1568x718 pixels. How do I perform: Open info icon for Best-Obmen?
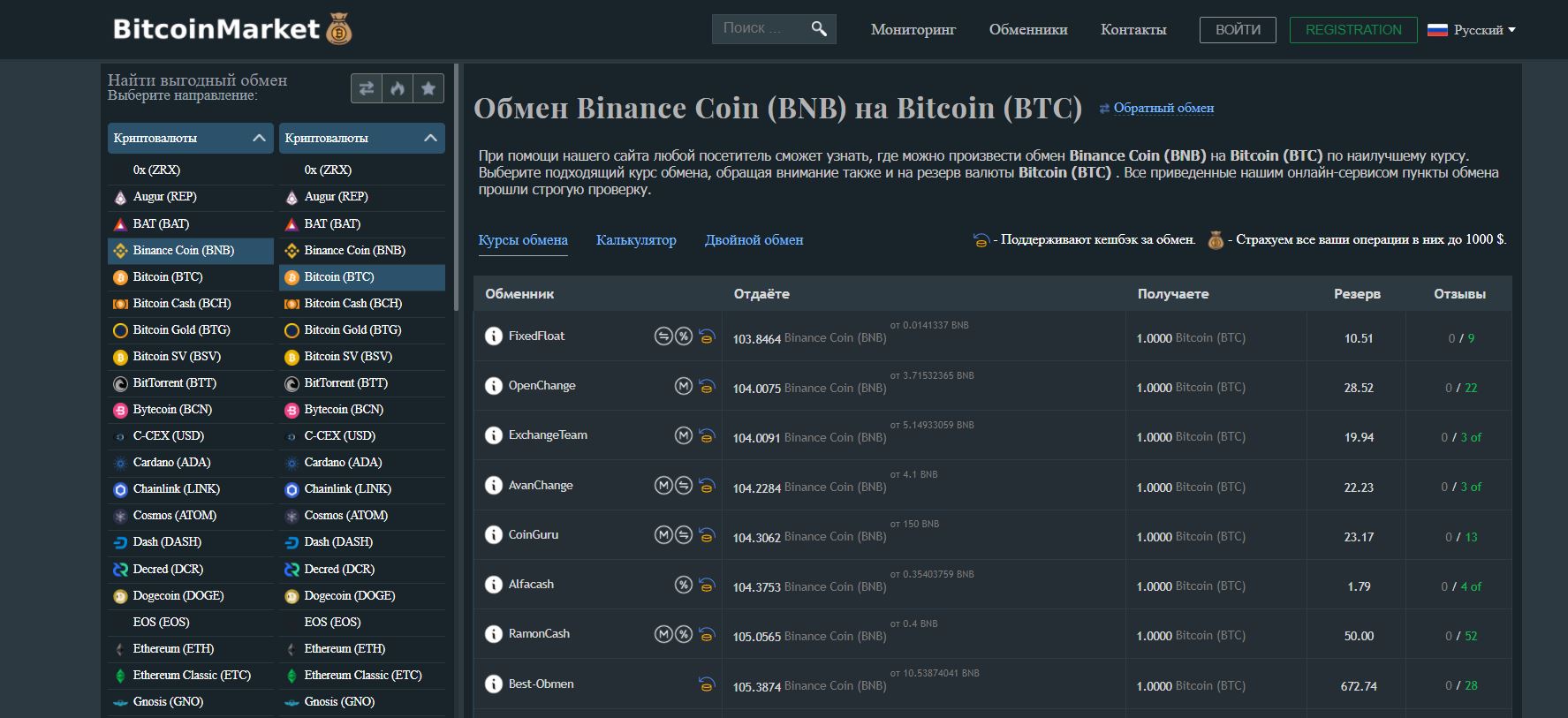click(x=494, y=684)
